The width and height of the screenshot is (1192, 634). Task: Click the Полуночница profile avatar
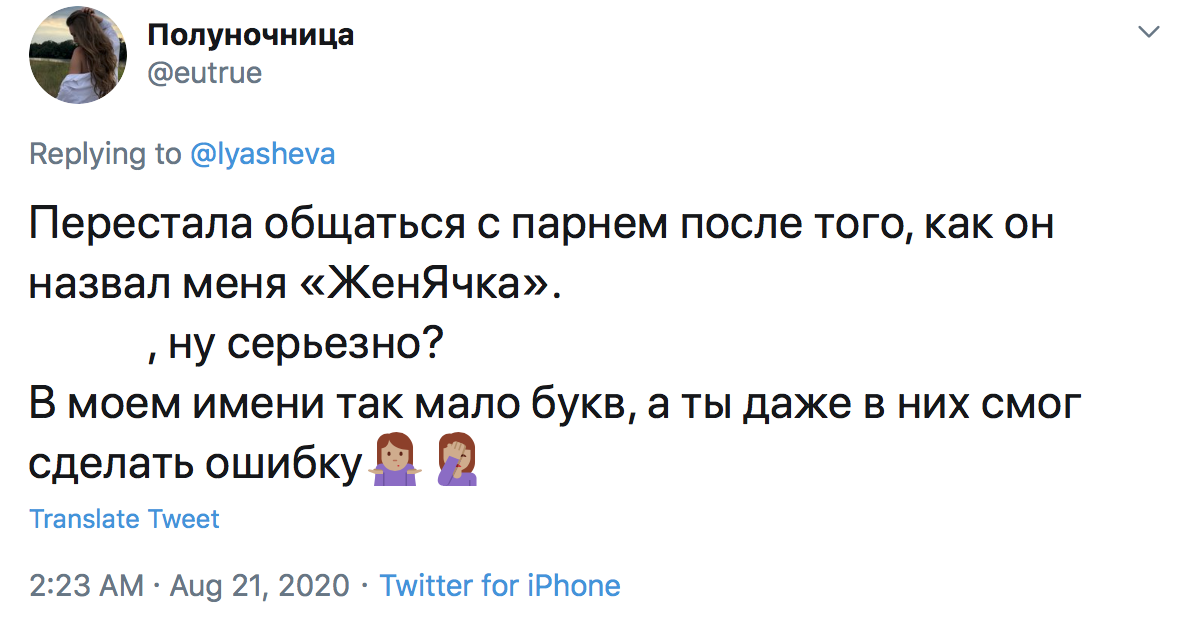pos(78,55)
